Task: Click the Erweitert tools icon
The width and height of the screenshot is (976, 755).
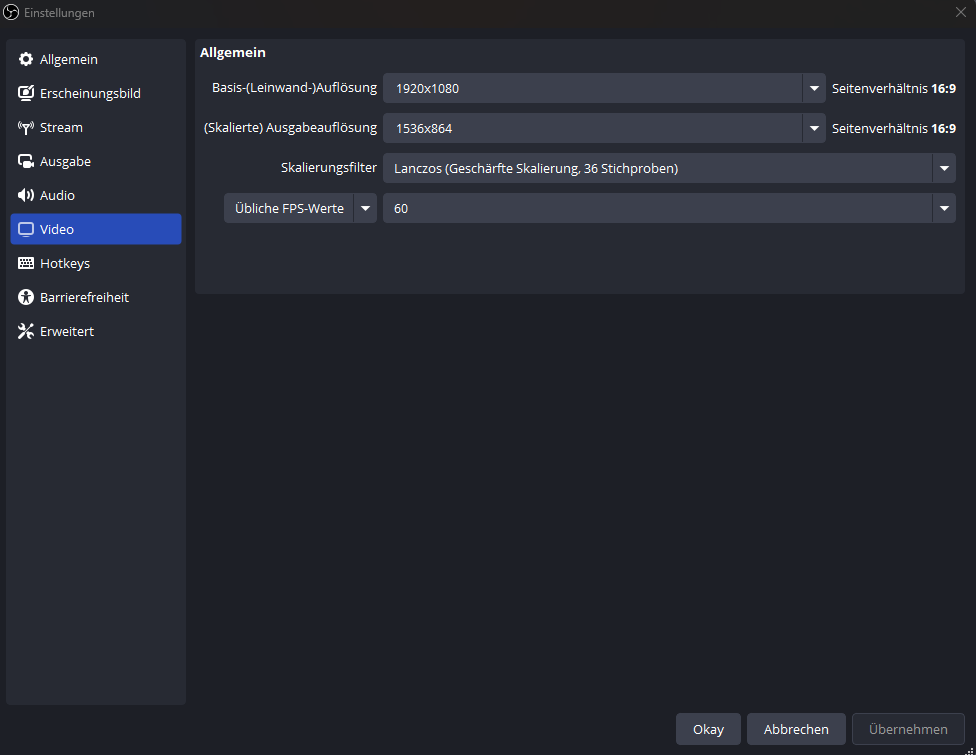Action: click(26, 332)
